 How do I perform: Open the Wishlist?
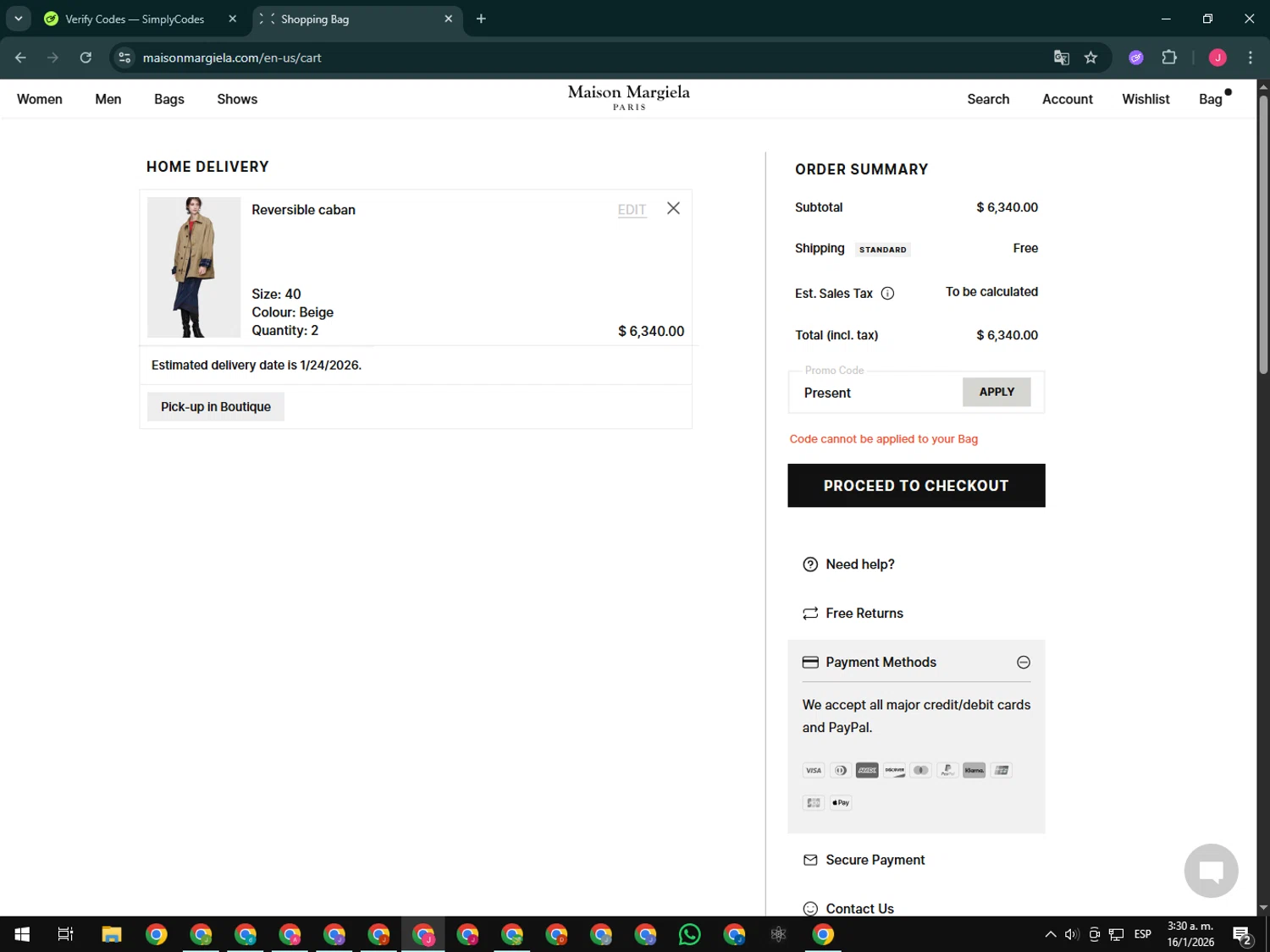pos(1146,99)
